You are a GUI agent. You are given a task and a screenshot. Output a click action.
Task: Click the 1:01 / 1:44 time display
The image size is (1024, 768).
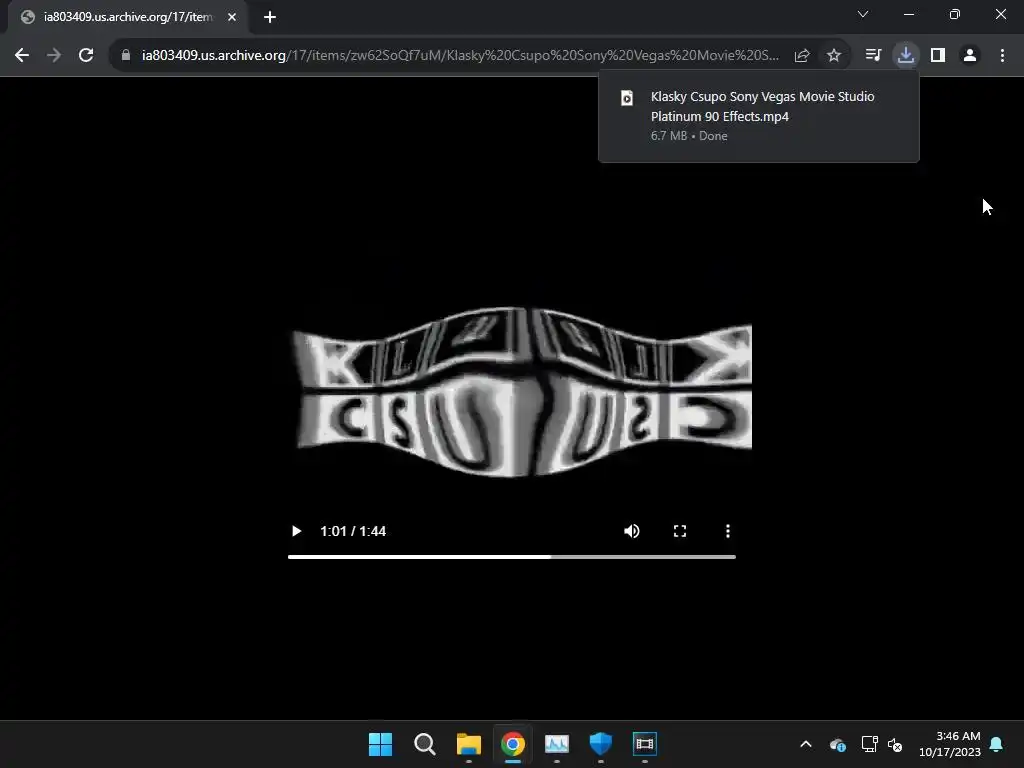pos(353,531)
